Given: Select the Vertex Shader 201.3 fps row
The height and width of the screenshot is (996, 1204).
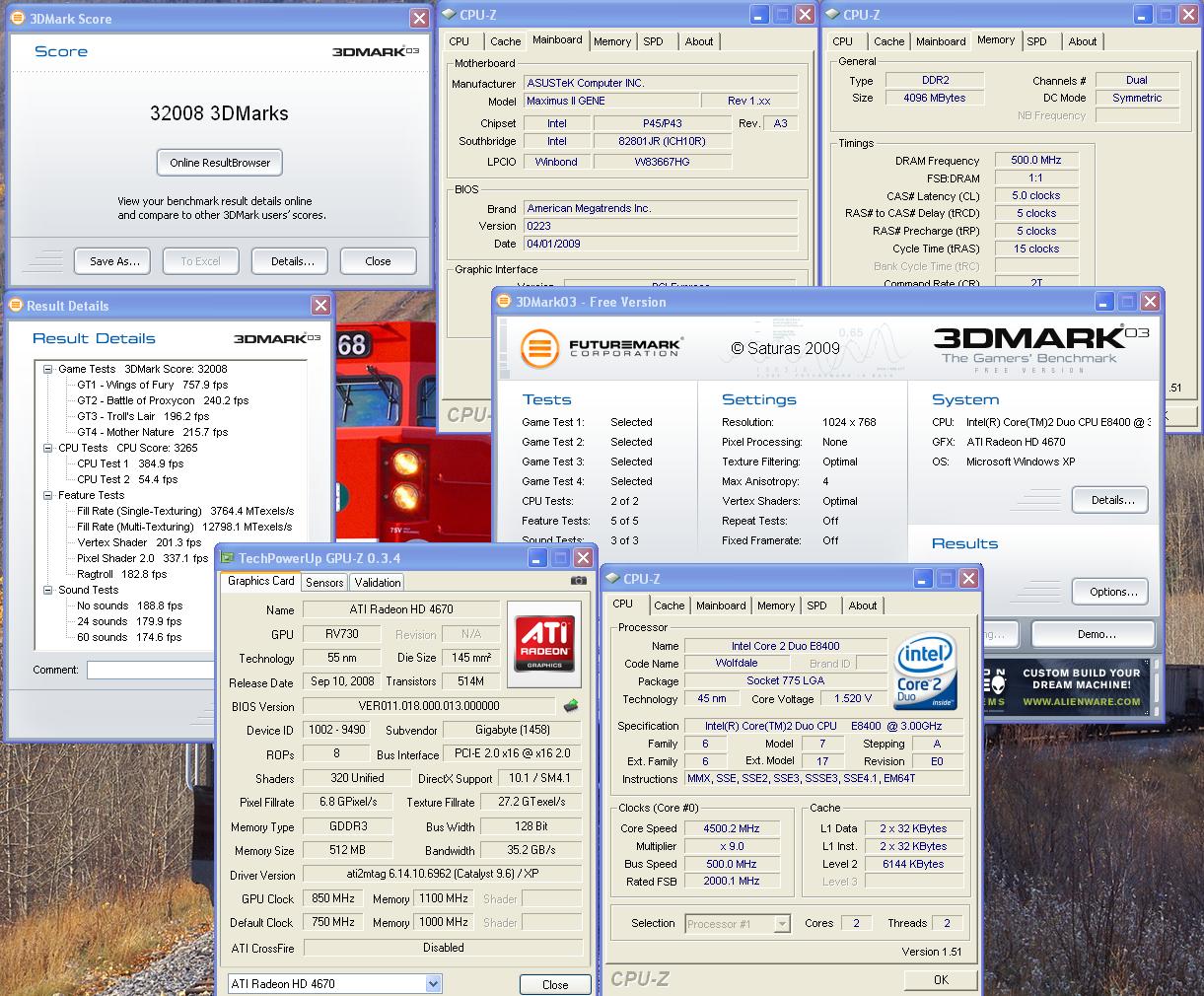Looking at the screenshot, I should (x=140, y=542).
